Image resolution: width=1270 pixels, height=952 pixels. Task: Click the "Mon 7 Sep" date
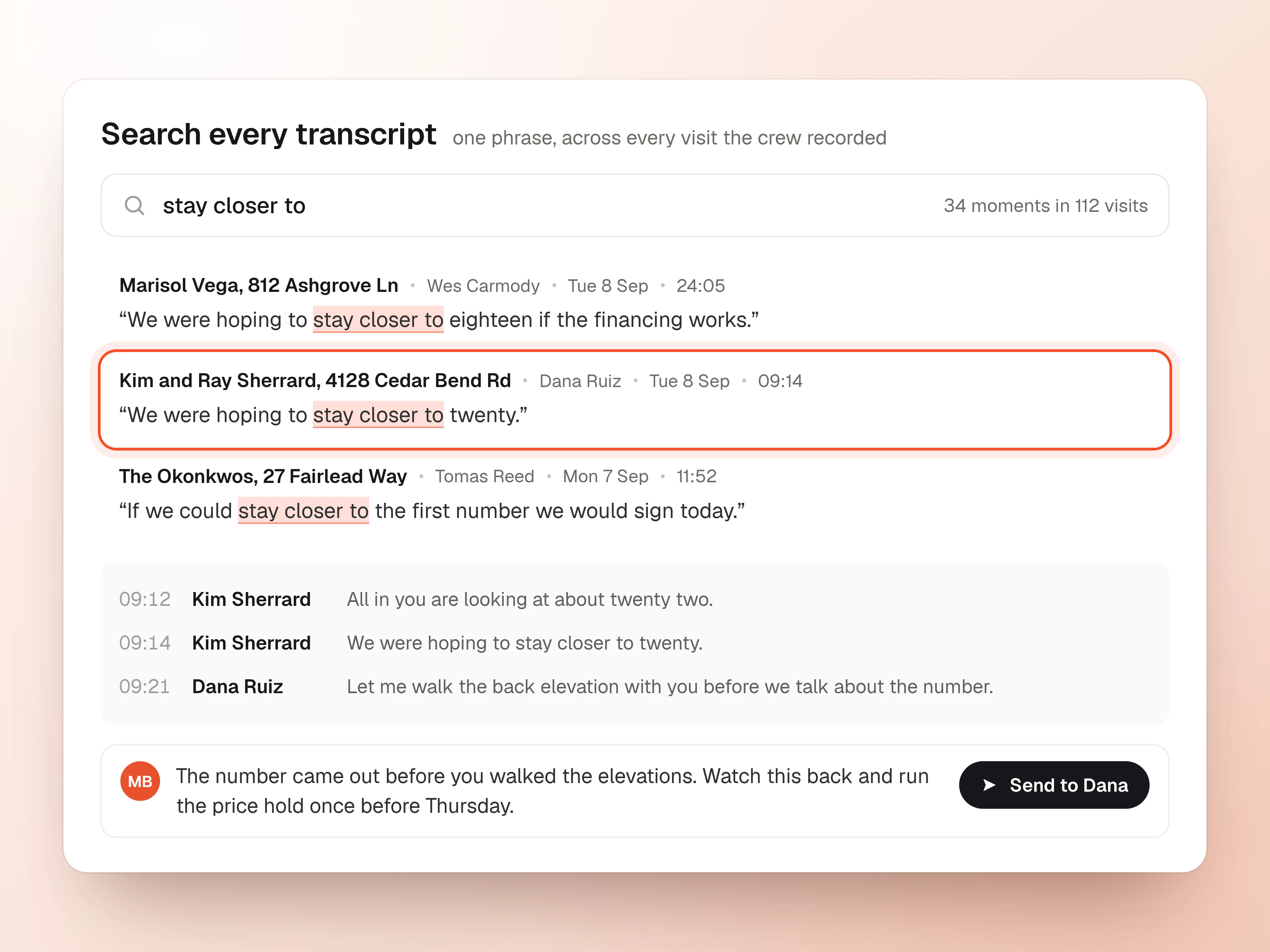(605, 476)
